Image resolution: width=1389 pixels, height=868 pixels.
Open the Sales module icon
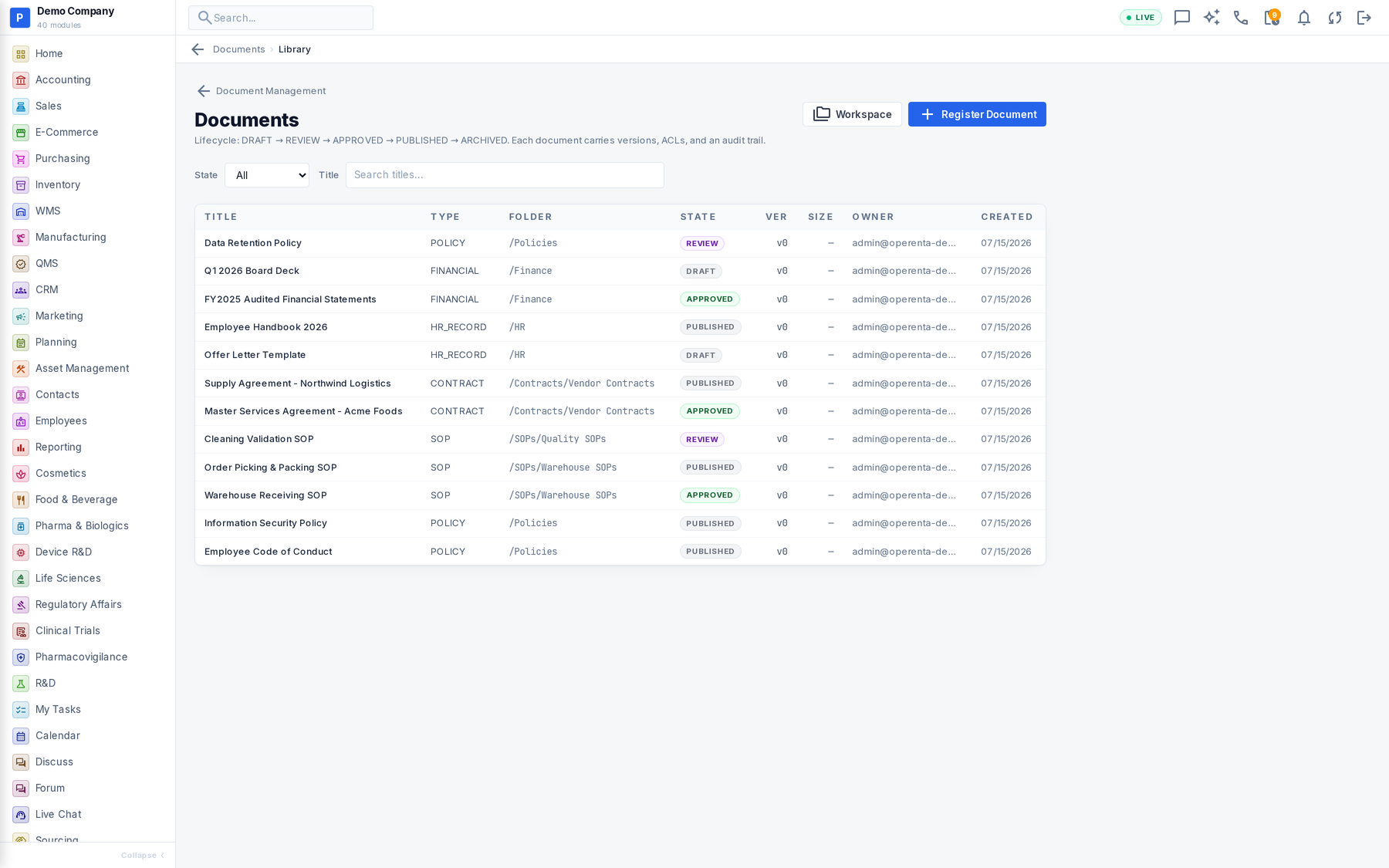(21, 106)
